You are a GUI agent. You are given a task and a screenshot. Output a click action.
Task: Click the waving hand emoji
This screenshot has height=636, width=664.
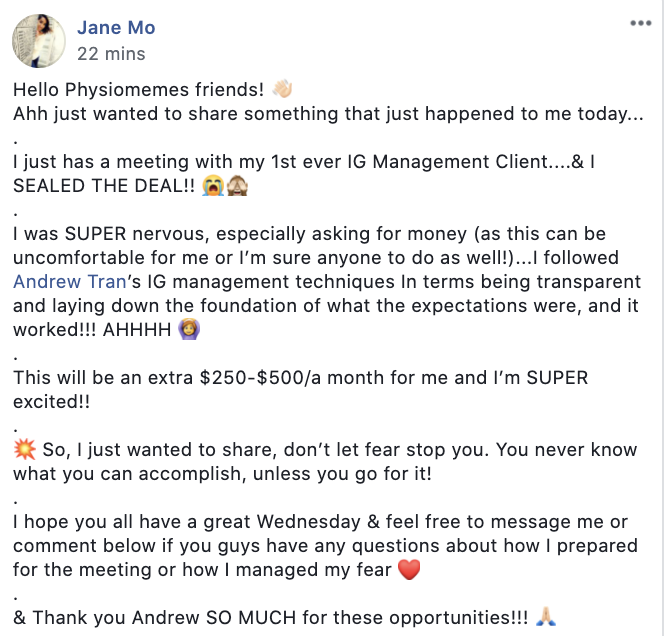(282, 88)
